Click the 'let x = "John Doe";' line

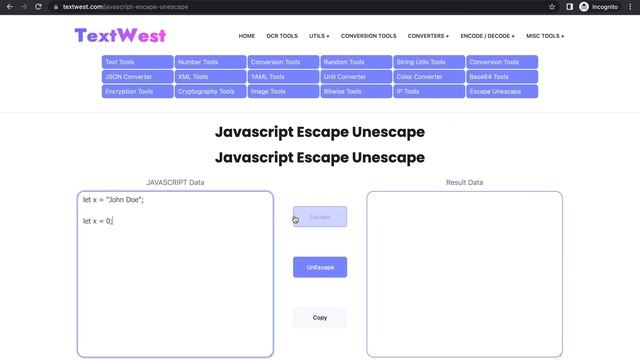113,200
